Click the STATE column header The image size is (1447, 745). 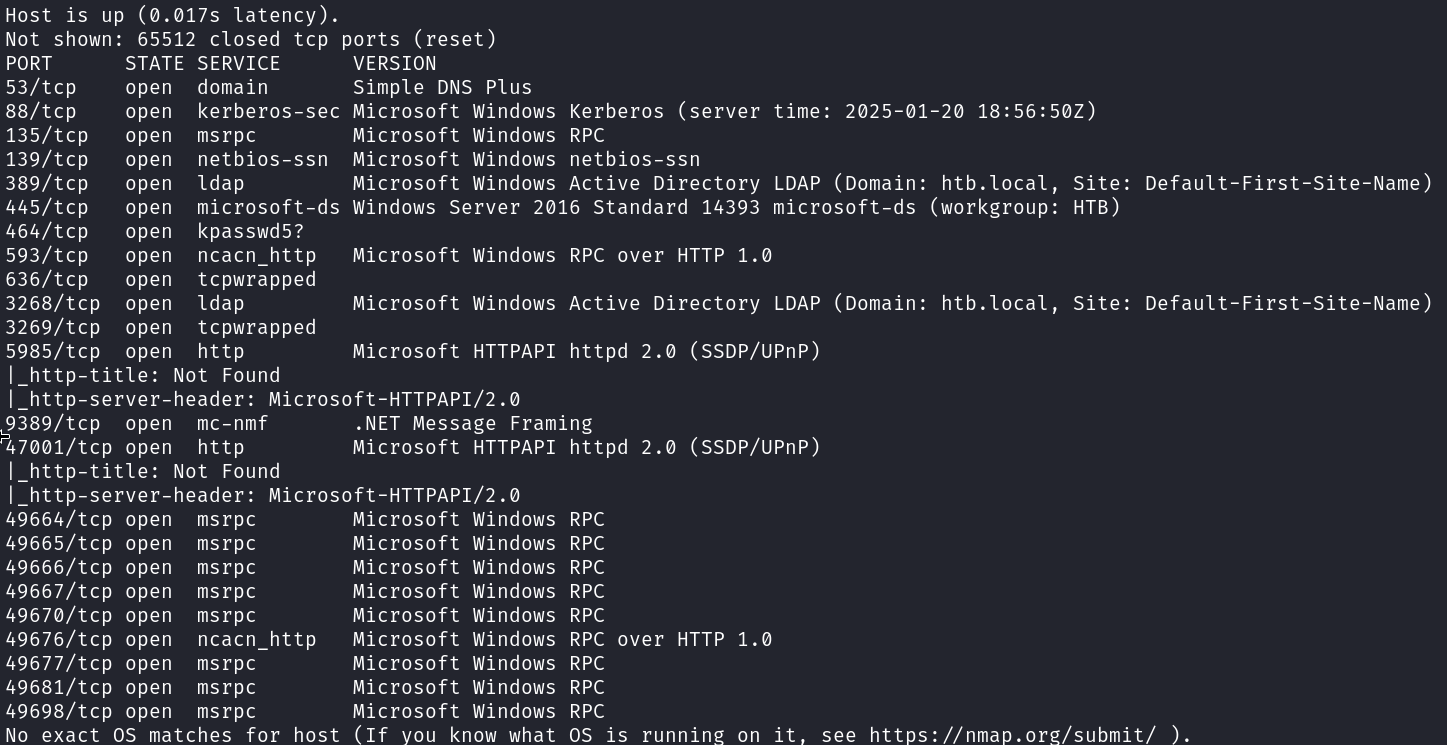[155, 64]
